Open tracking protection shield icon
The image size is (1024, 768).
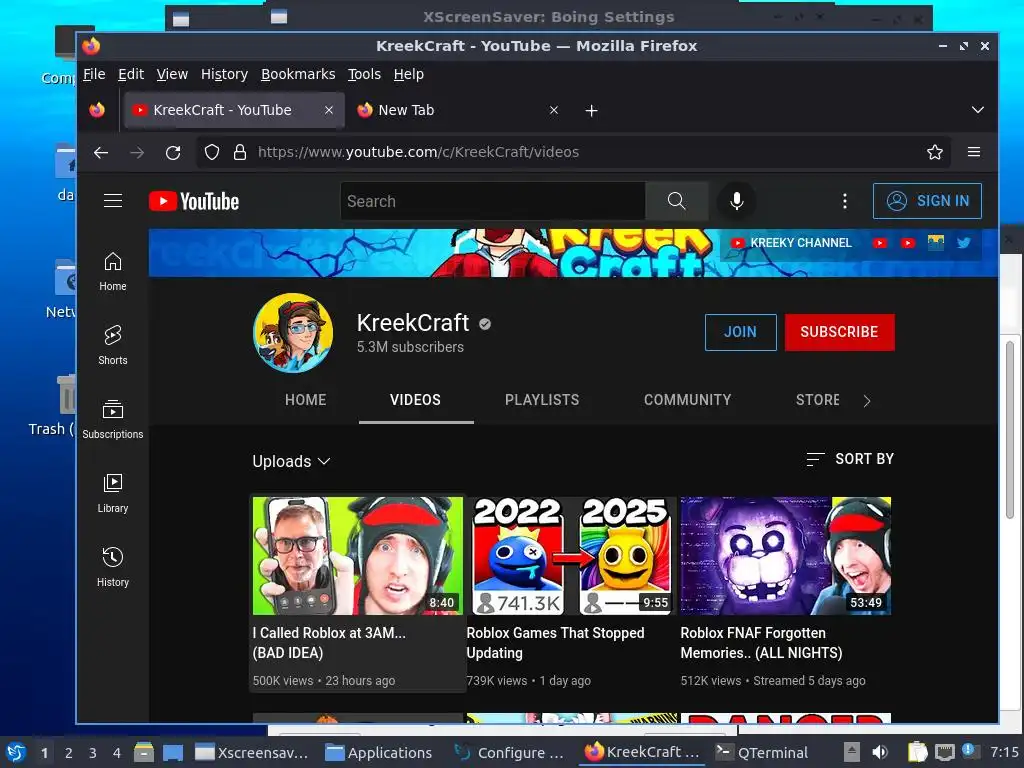[x=212, y=152]
